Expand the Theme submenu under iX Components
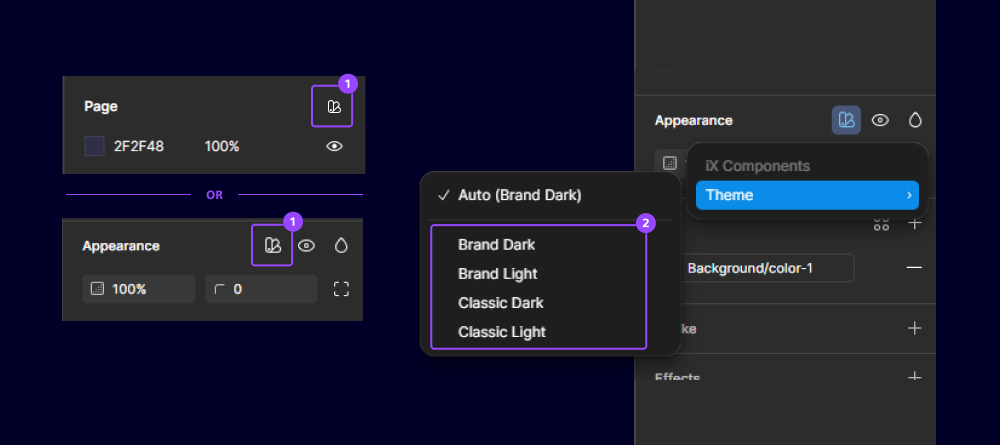 tap(807, 195)
